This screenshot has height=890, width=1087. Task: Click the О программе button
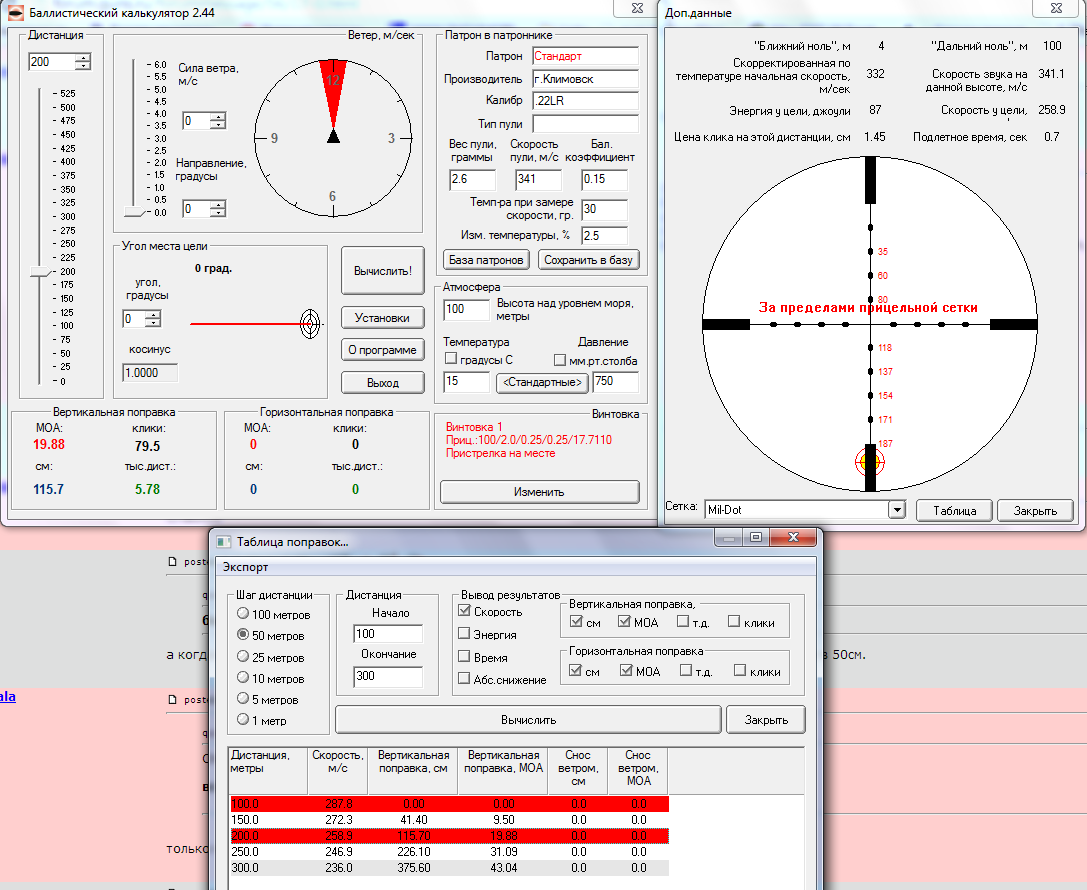(x=383, y=350)
